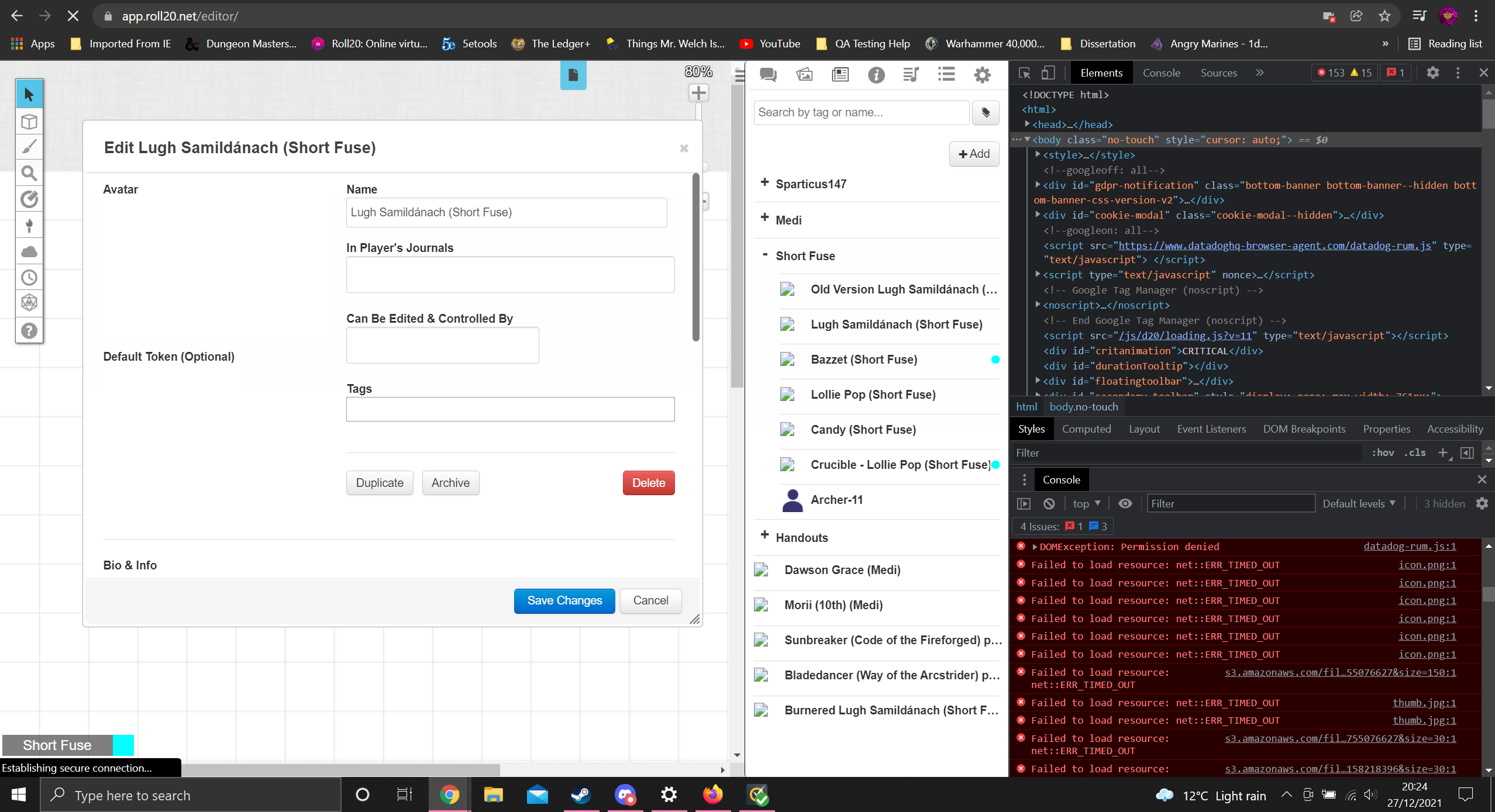Click the tag filter icon next to search
The image size is (1495, 812).
coord(986,112)
